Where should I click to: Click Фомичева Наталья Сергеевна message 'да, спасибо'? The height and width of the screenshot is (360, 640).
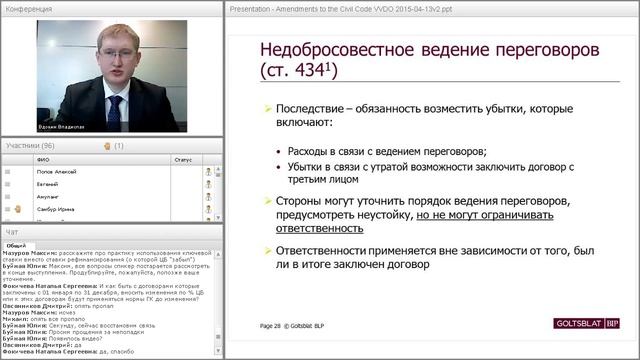[68, 351]
